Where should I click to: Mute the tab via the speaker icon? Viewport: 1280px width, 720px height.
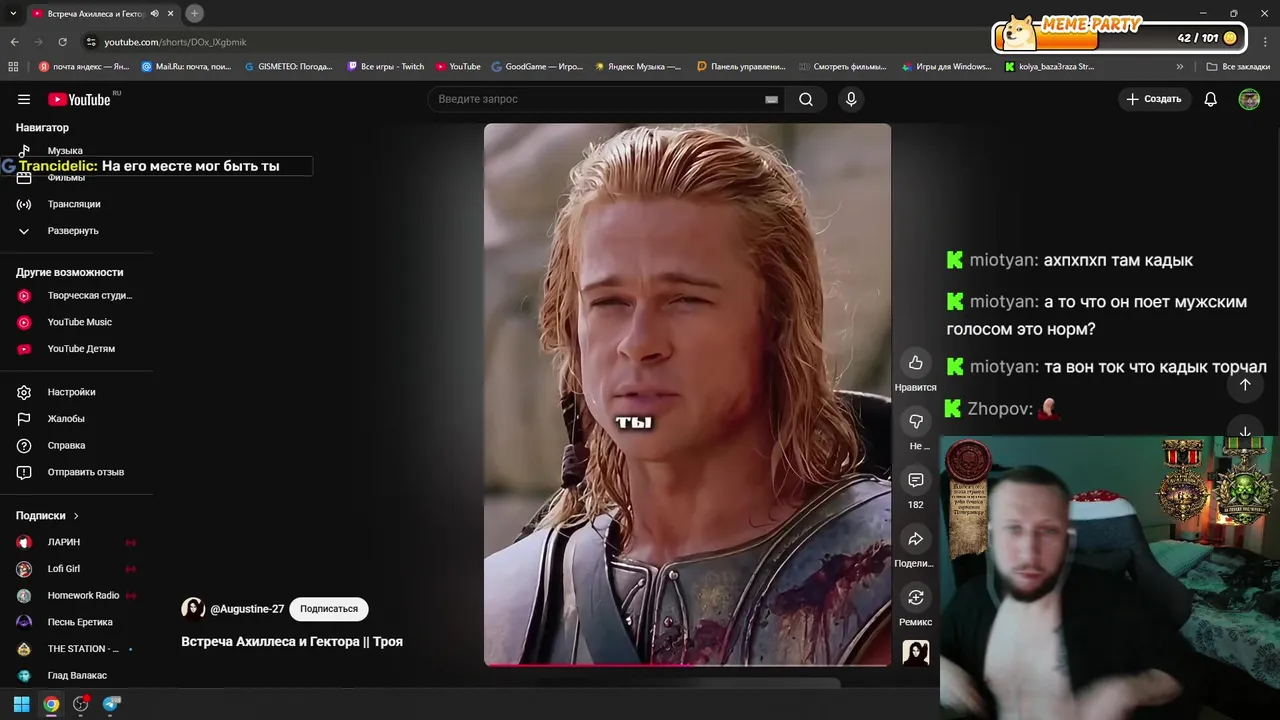coord(154,14)
